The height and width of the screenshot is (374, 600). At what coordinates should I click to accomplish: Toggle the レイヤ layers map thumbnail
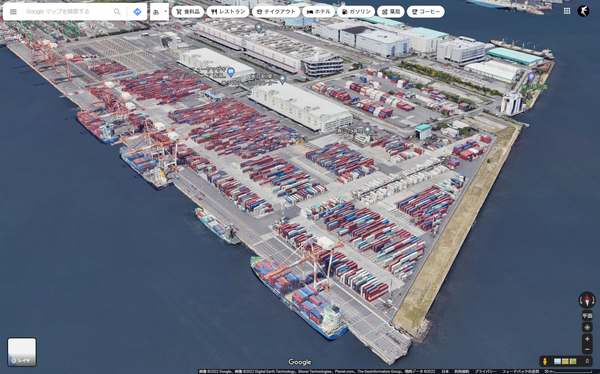22,352
